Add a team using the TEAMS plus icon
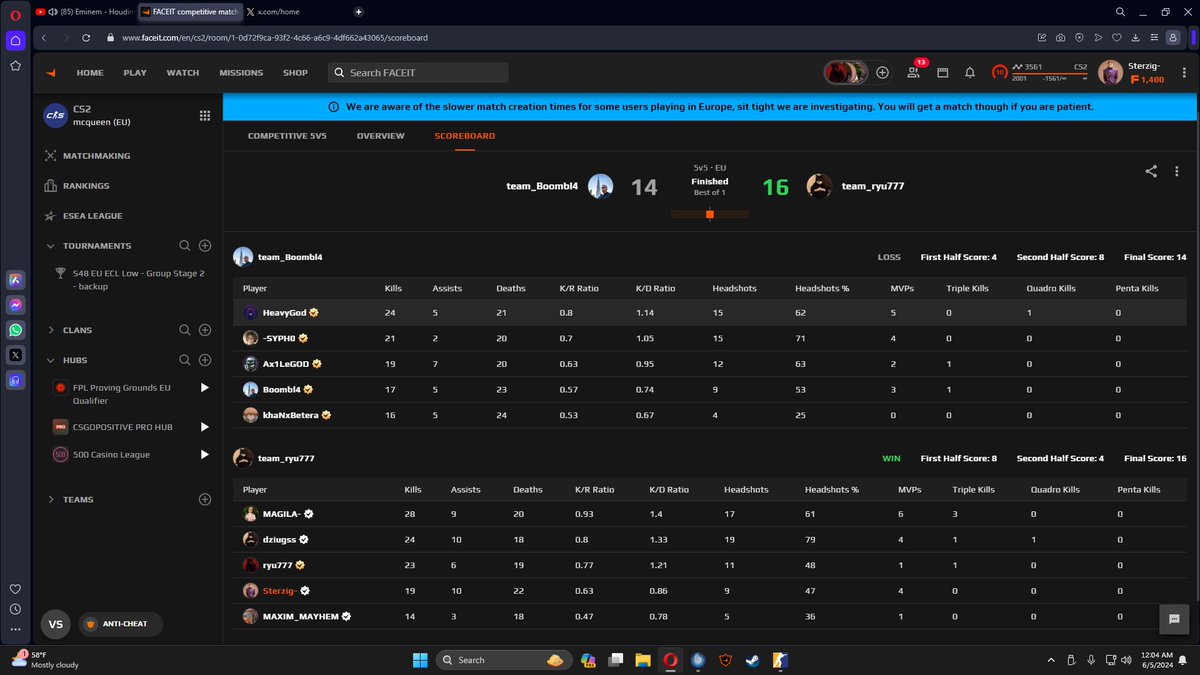The height and width of the screenshot is (675, 1200). (204, 499)
